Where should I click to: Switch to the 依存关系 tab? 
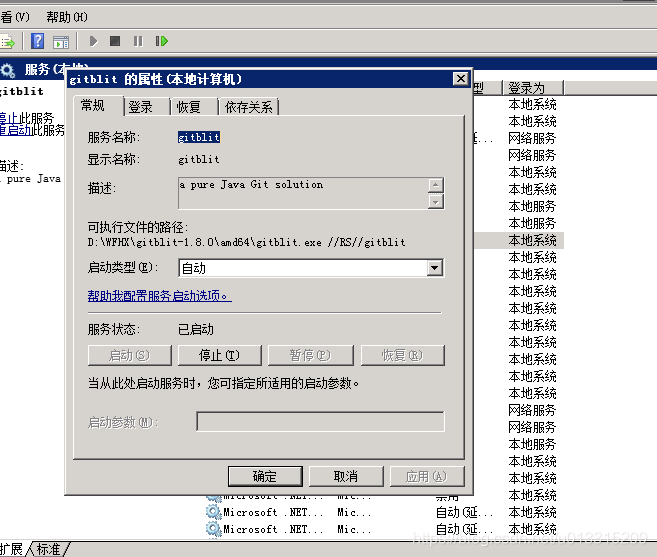(248, 107)
